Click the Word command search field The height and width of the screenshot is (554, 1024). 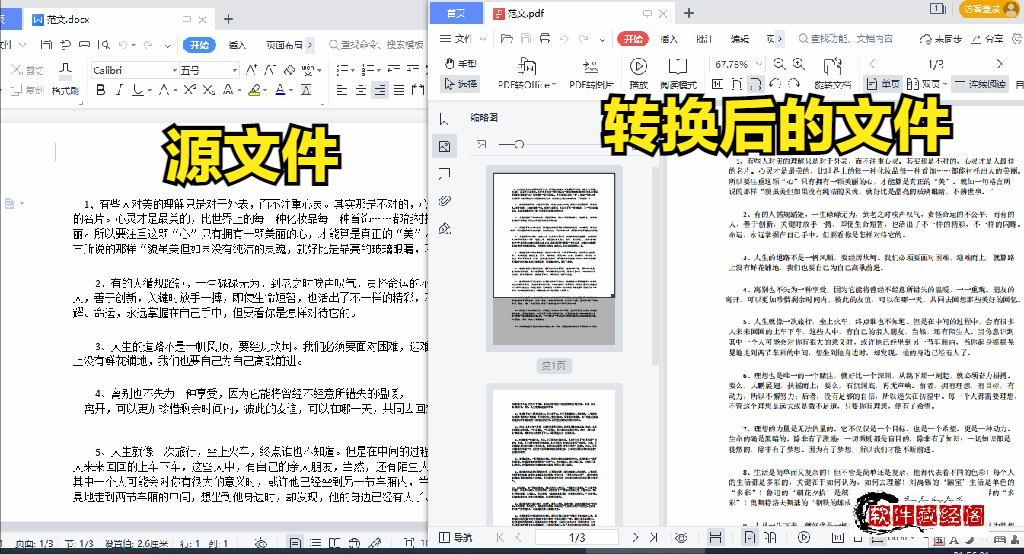pyautogui.click(x=376, y=45)
